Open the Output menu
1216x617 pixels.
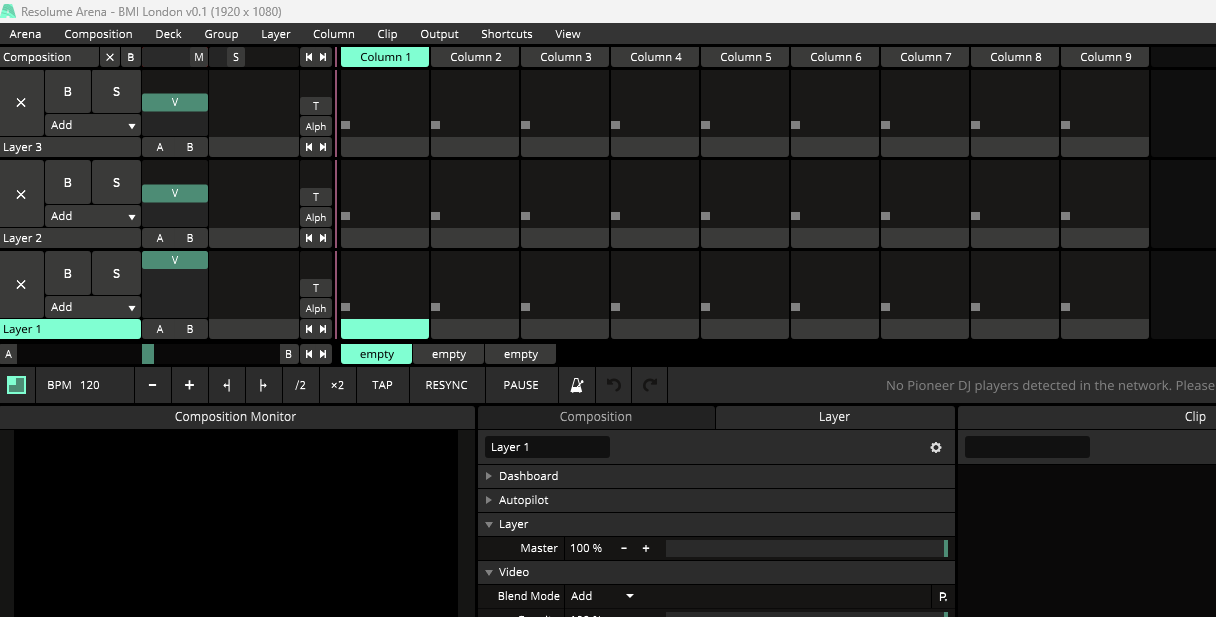(439, 34)
